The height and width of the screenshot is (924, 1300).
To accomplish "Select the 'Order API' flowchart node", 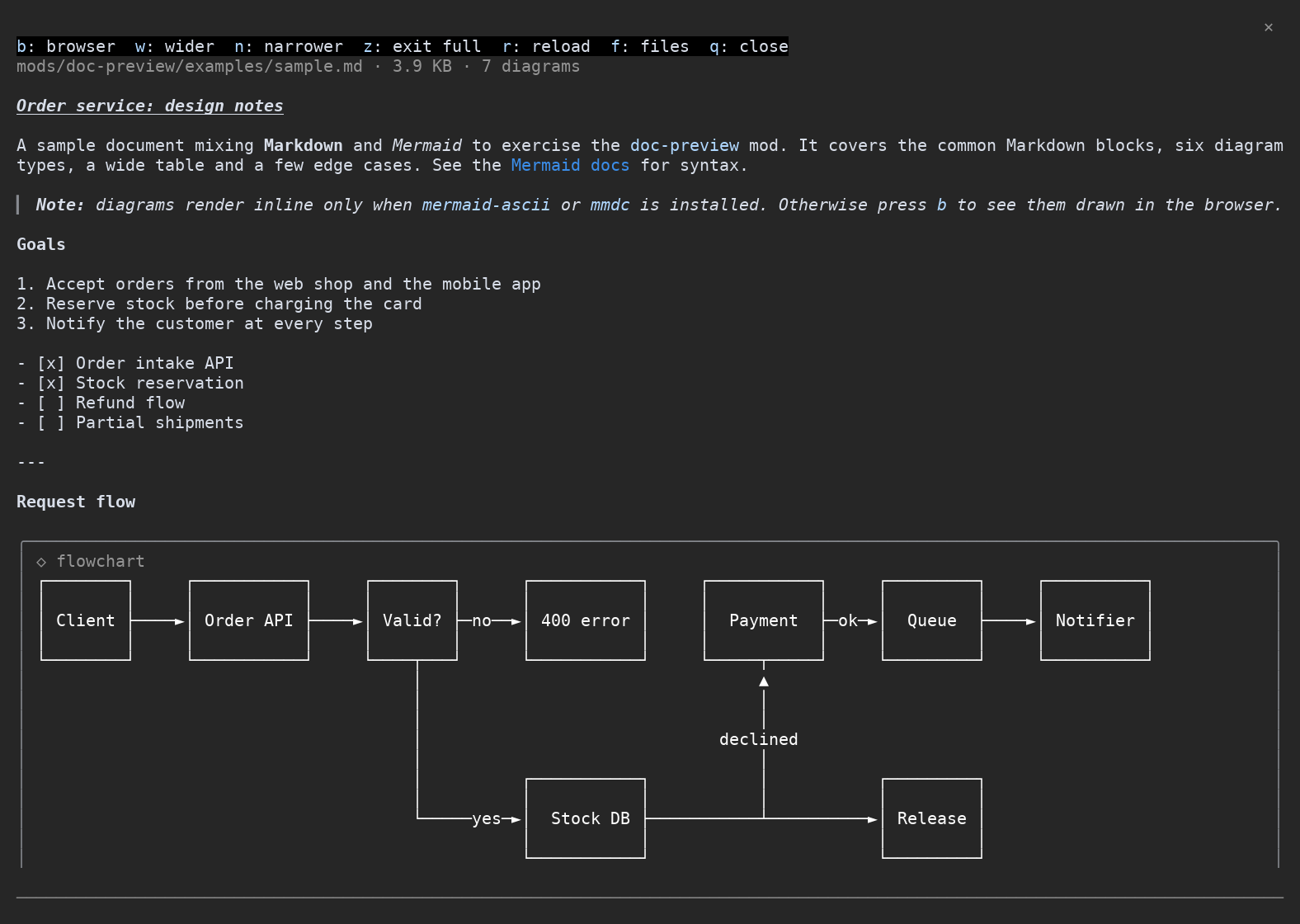I will (249, 620).
